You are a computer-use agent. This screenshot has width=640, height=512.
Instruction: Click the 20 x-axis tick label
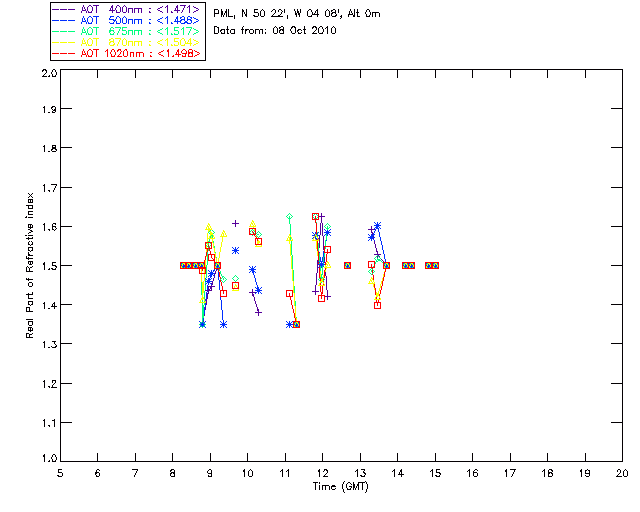[x=622, y=473]
